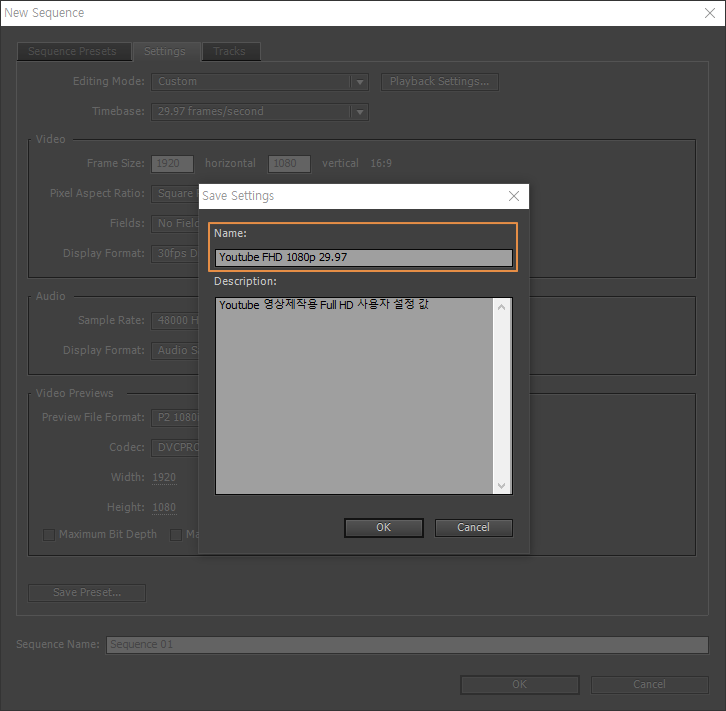Click inside the Description text area
The width and height of the screenshot is (726, 711).
pyautogui.click(x=354, y=396)
